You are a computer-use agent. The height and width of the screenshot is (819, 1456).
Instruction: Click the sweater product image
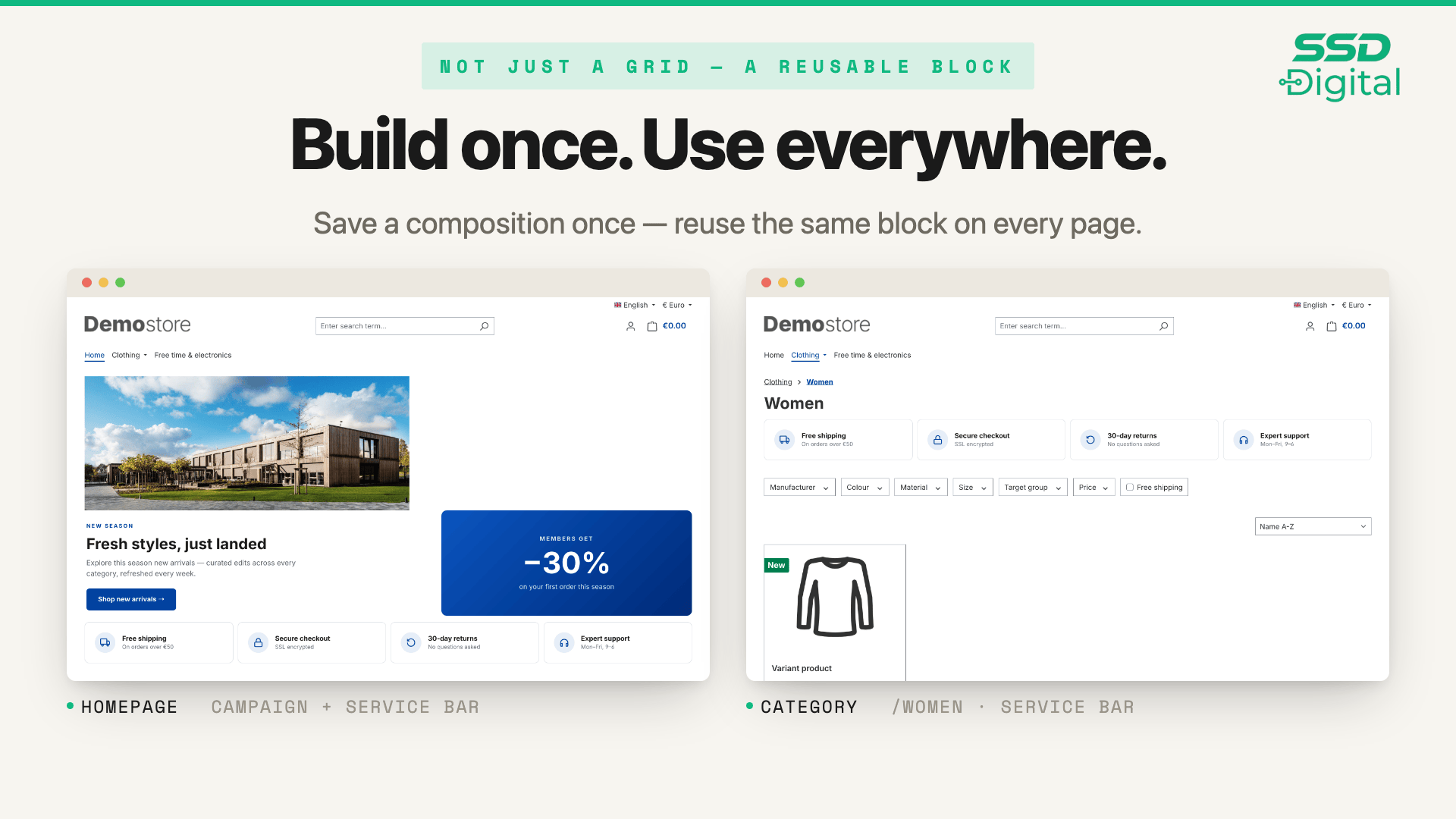pyautogui.click(x=835, y=597)
